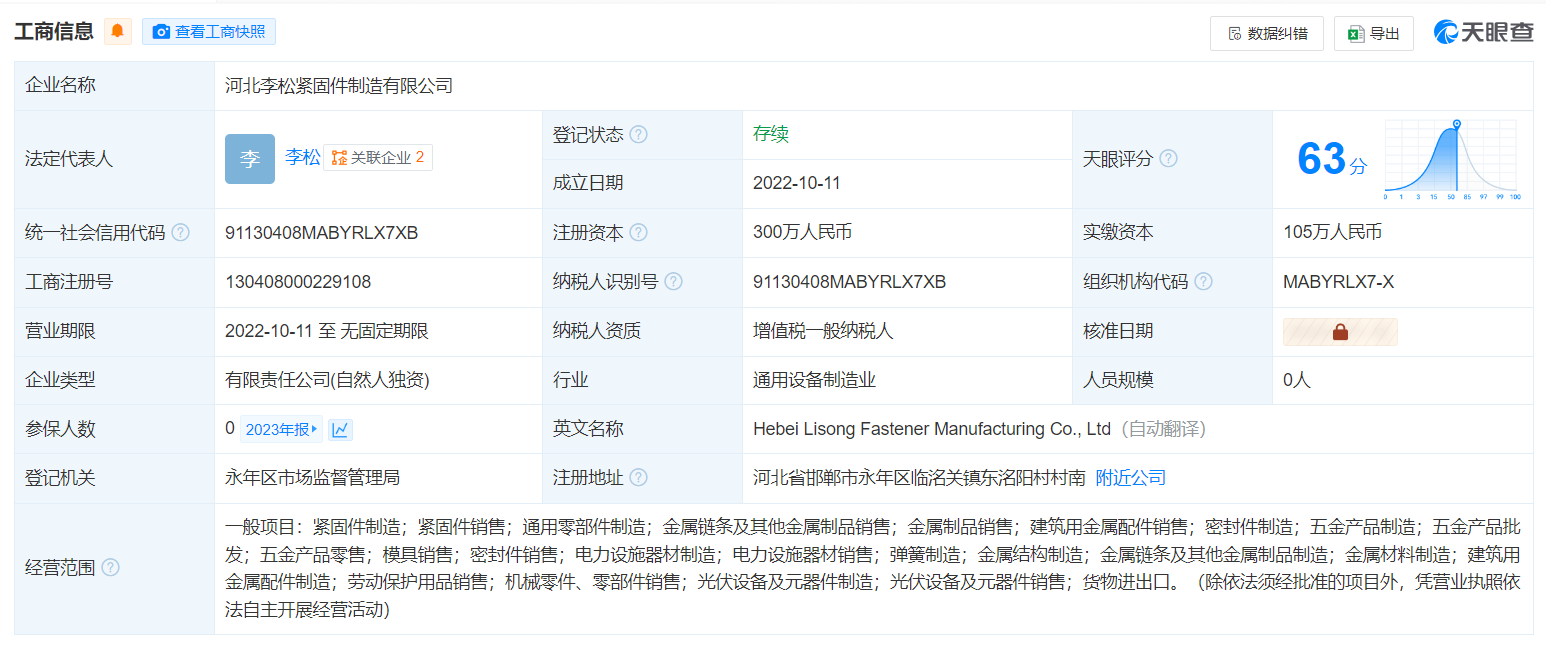Click the Excel icon in 导出 button
This screenshot has width=1546, height=654.
pos(1356,33)
